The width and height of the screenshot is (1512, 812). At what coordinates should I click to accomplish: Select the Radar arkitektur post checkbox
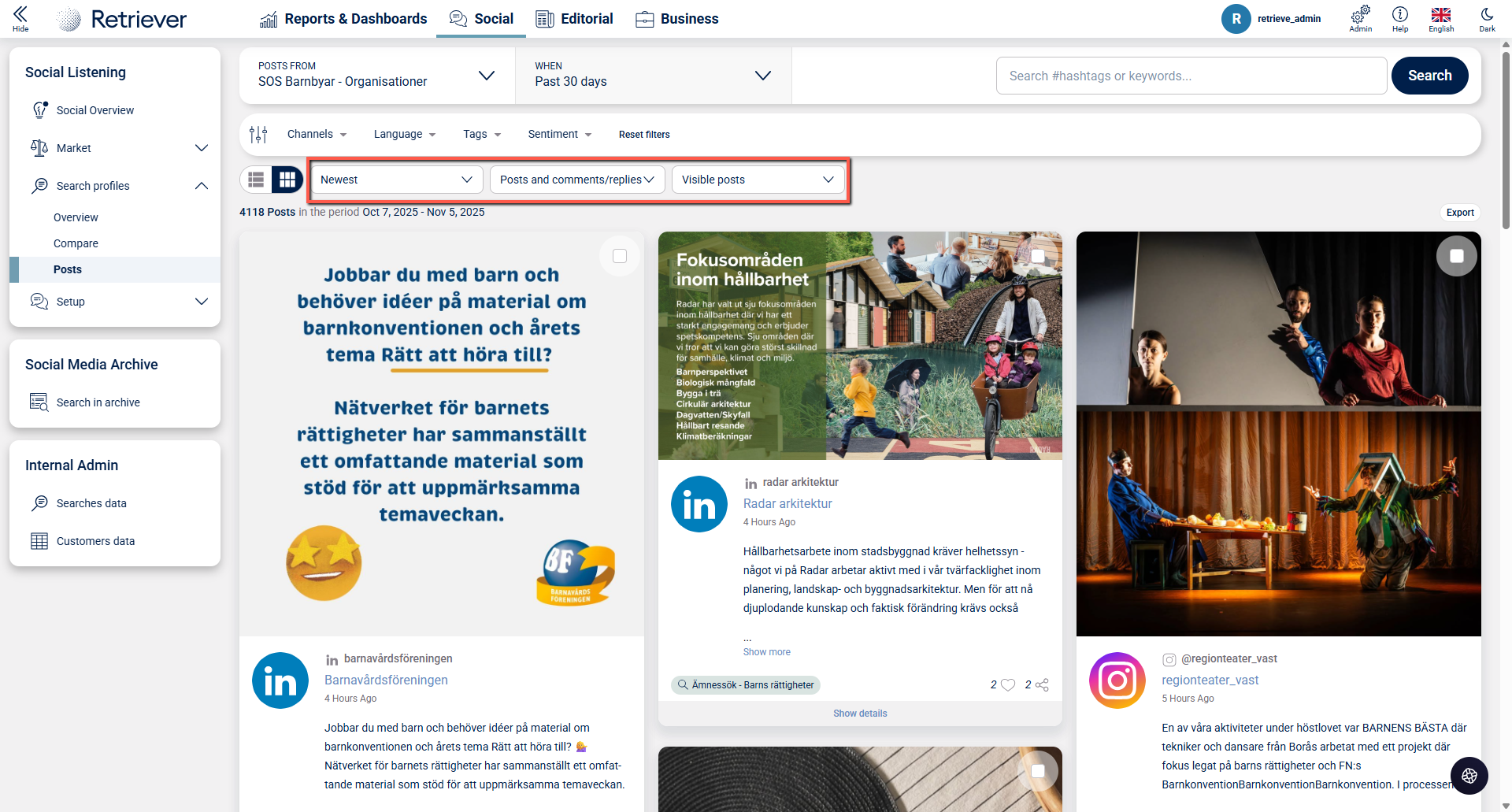(1038, 256)
